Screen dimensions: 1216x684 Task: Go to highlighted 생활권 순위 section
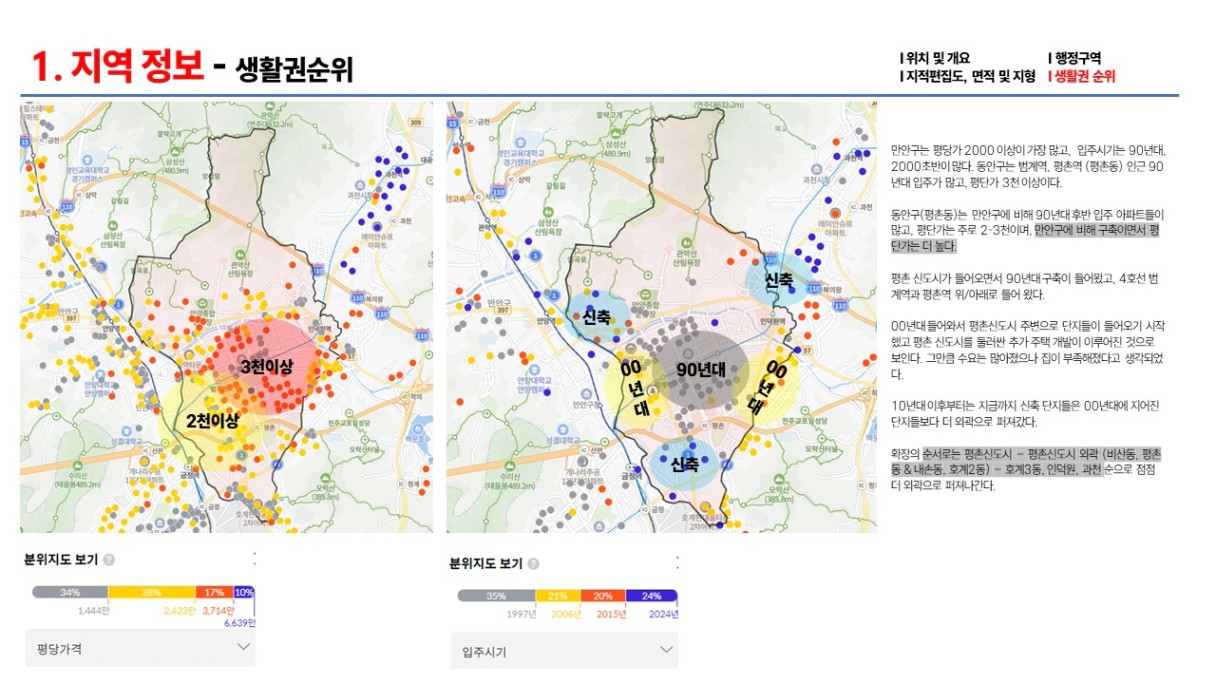tap(1081, 76)
